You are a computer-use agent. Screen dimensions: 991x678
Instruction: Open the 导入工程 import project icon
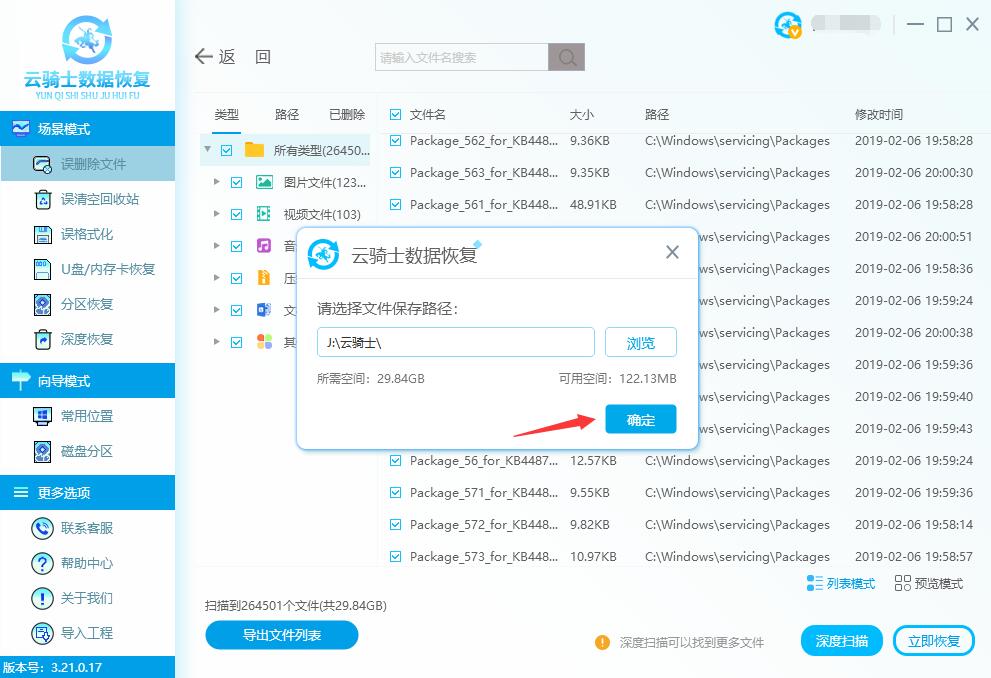(x=42, y=633)
